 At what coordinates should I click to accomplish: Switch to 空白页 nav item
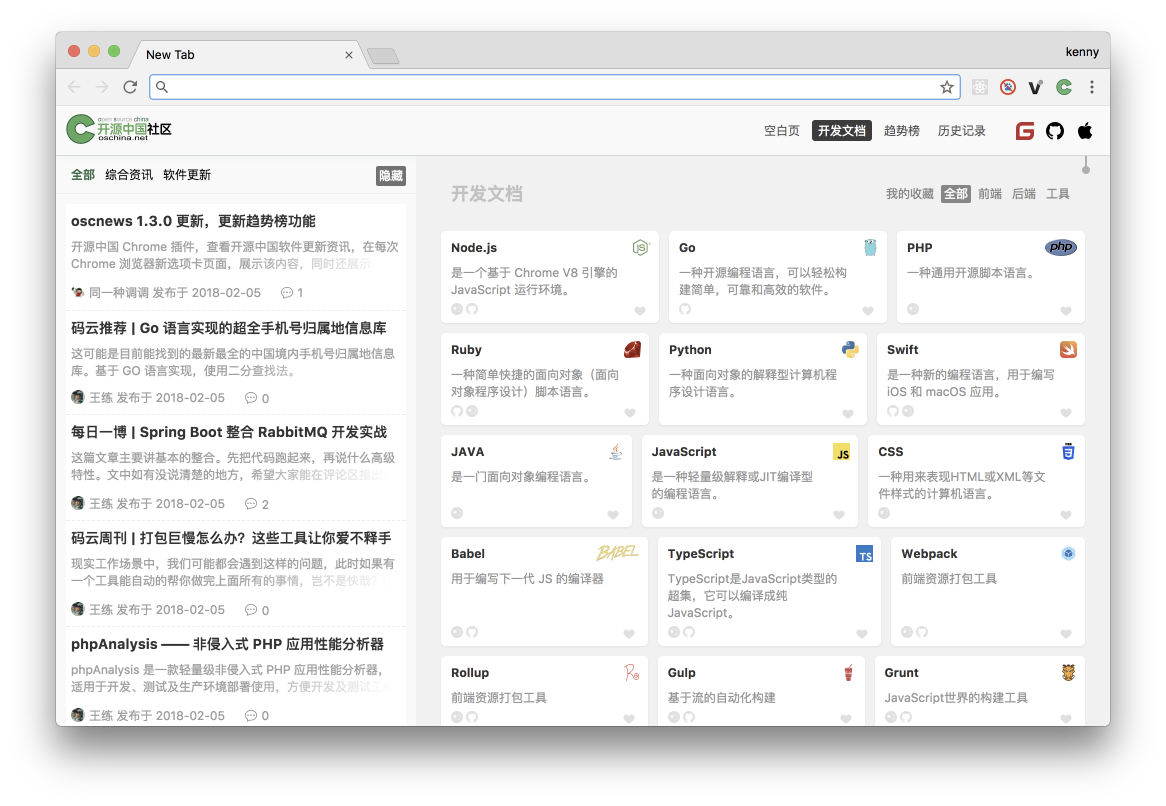coord(782,131)
